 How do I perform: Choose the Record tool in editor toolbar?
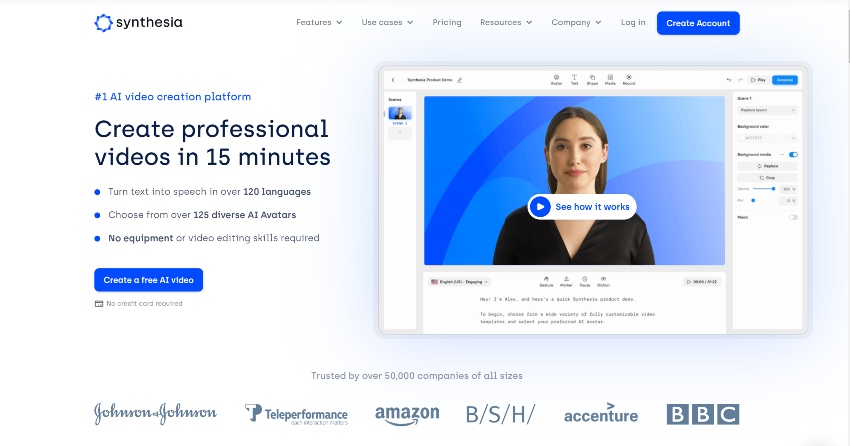(x=629, y=80)
